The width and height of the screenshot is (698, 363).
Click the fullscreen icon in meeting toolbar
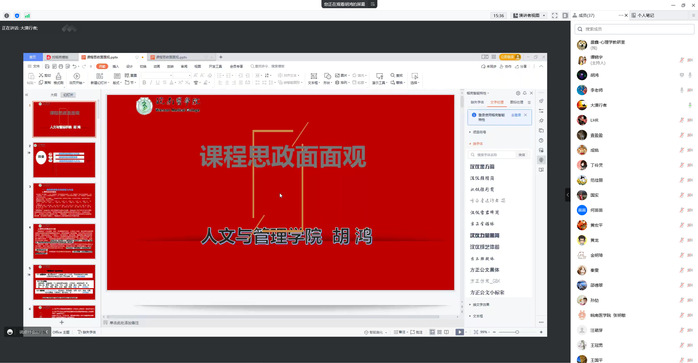click(x=555, y=15)
